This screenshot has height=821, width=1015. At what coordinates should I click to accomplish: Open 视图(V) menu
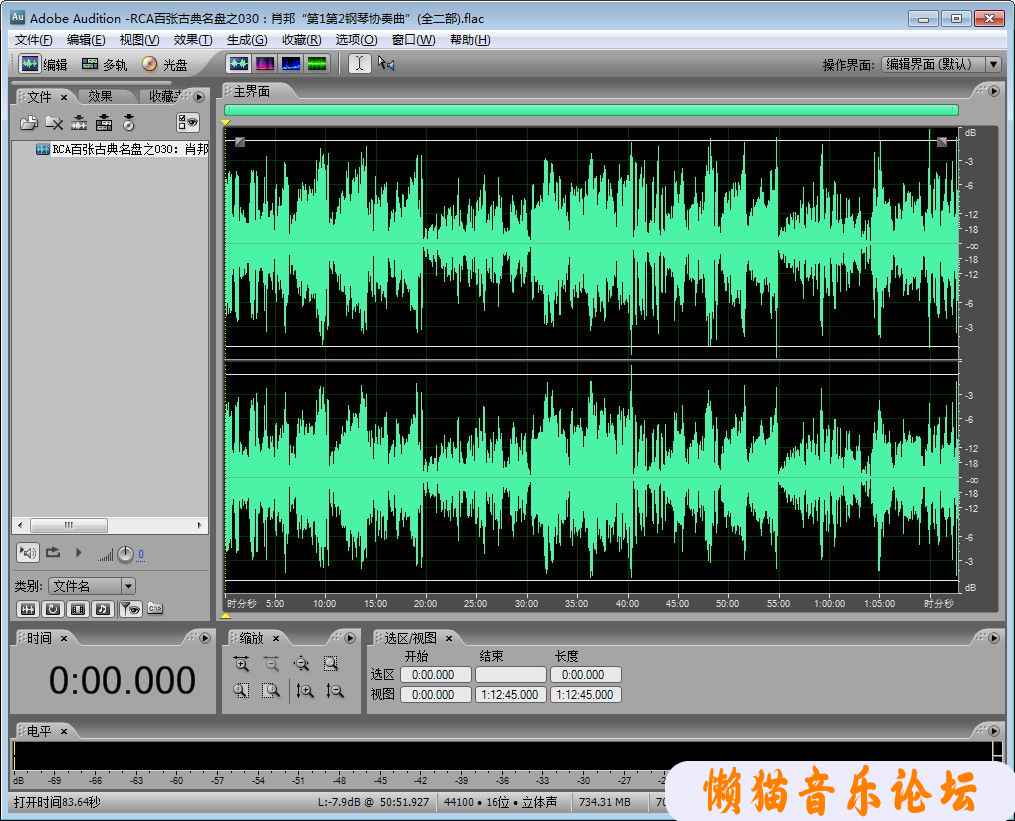139,40
